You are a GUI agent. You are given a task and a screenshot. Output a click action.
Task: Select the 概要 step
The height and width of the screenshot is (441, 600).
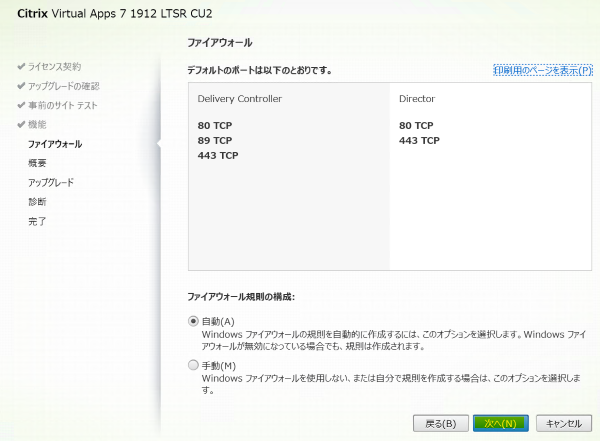click(x=37, y=163)
